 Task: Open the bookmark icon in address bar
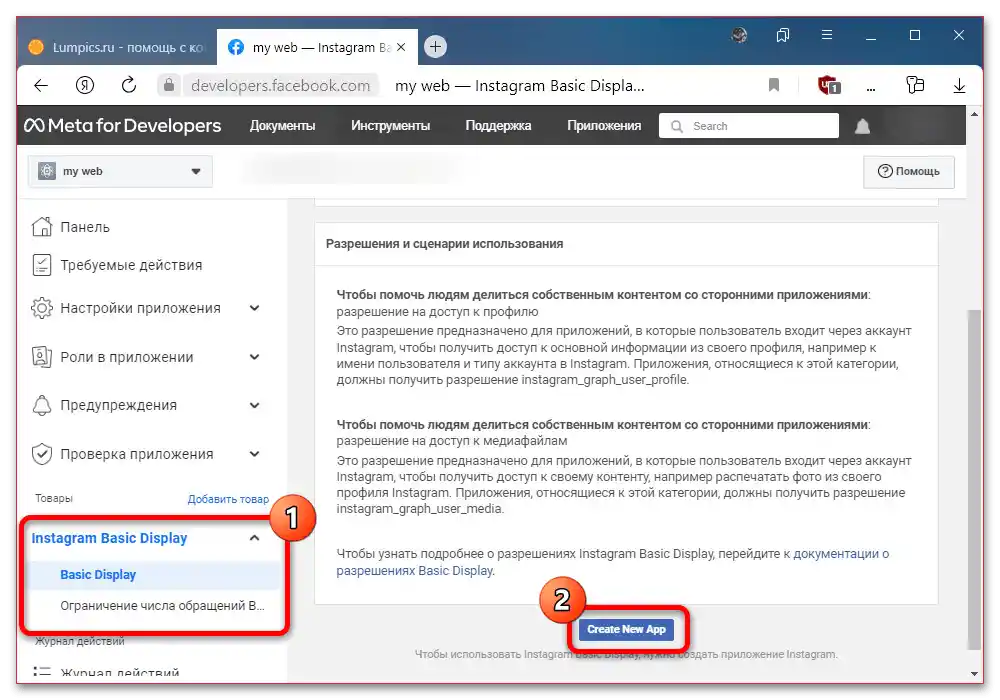click(x=773, y=86)
